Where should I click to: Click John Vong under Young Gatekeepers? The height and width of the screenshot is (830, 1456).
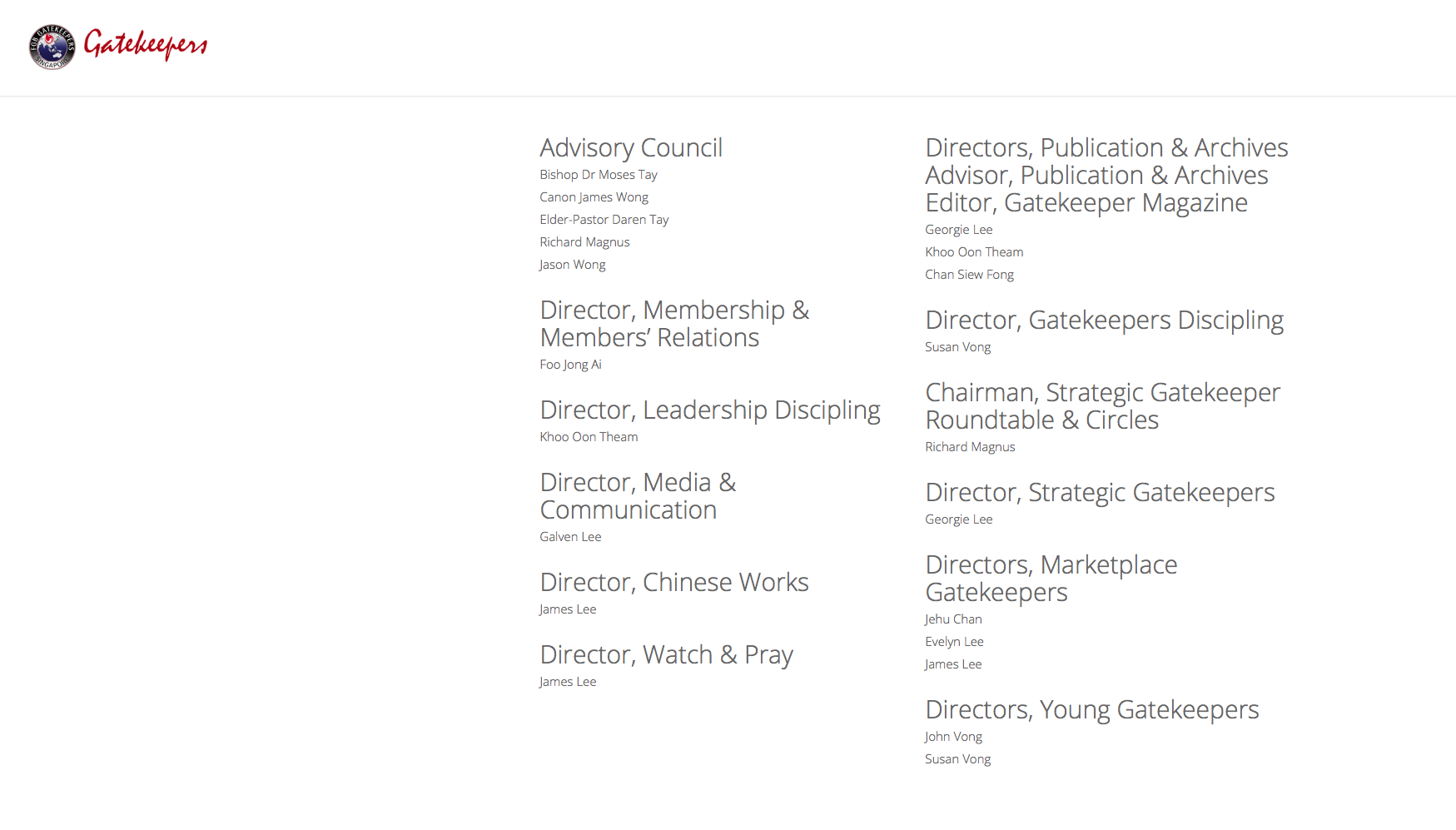click(x=953, y=737)
